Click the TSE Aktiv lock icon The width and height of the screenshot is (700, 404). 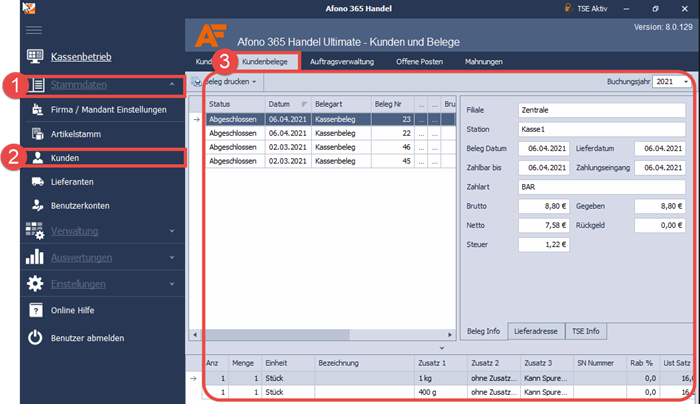pyautogui.click(x=568, y=8)
